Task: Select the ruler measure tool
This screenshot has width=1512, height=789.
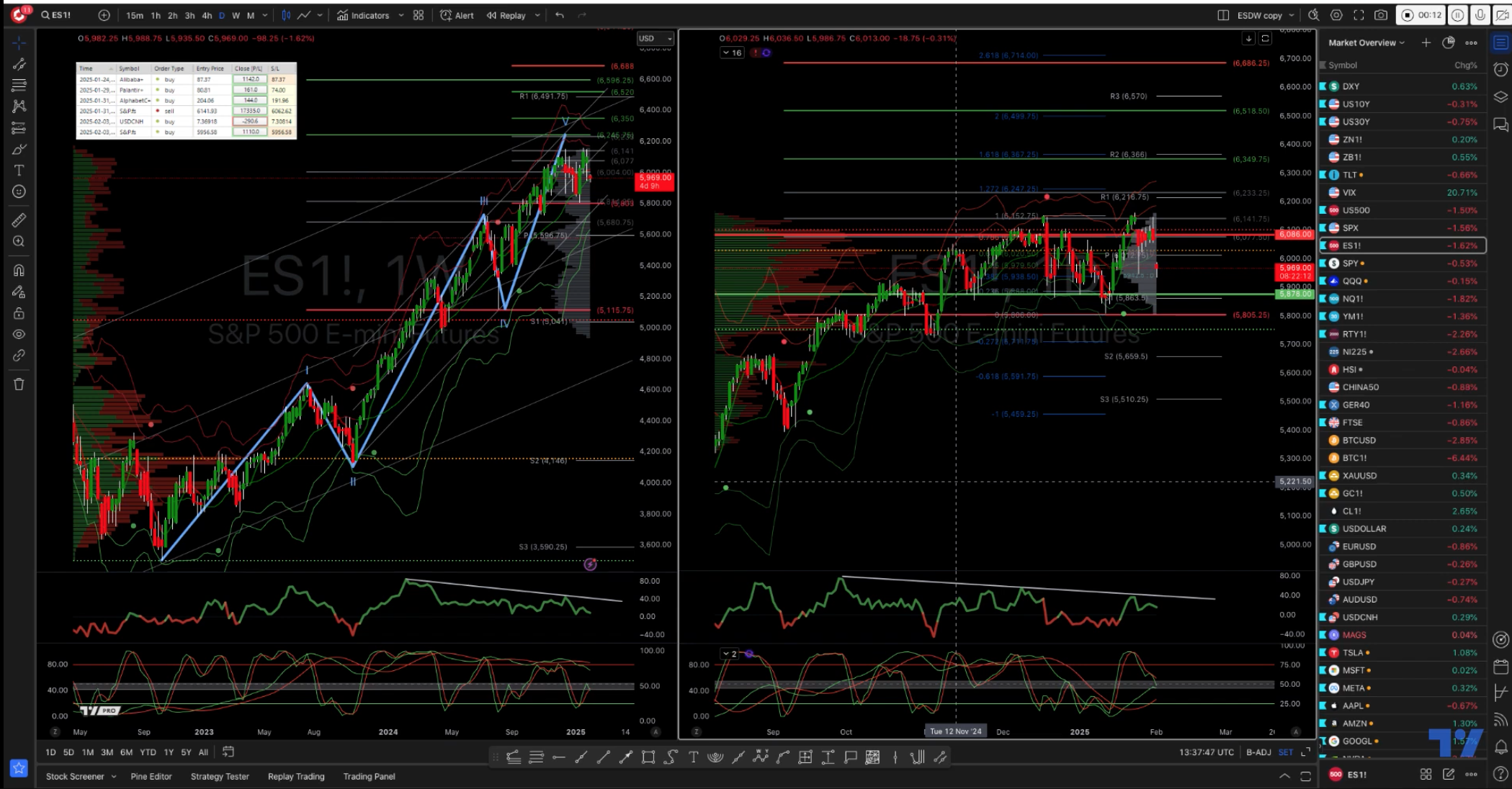Action: [x=19, y=220]
